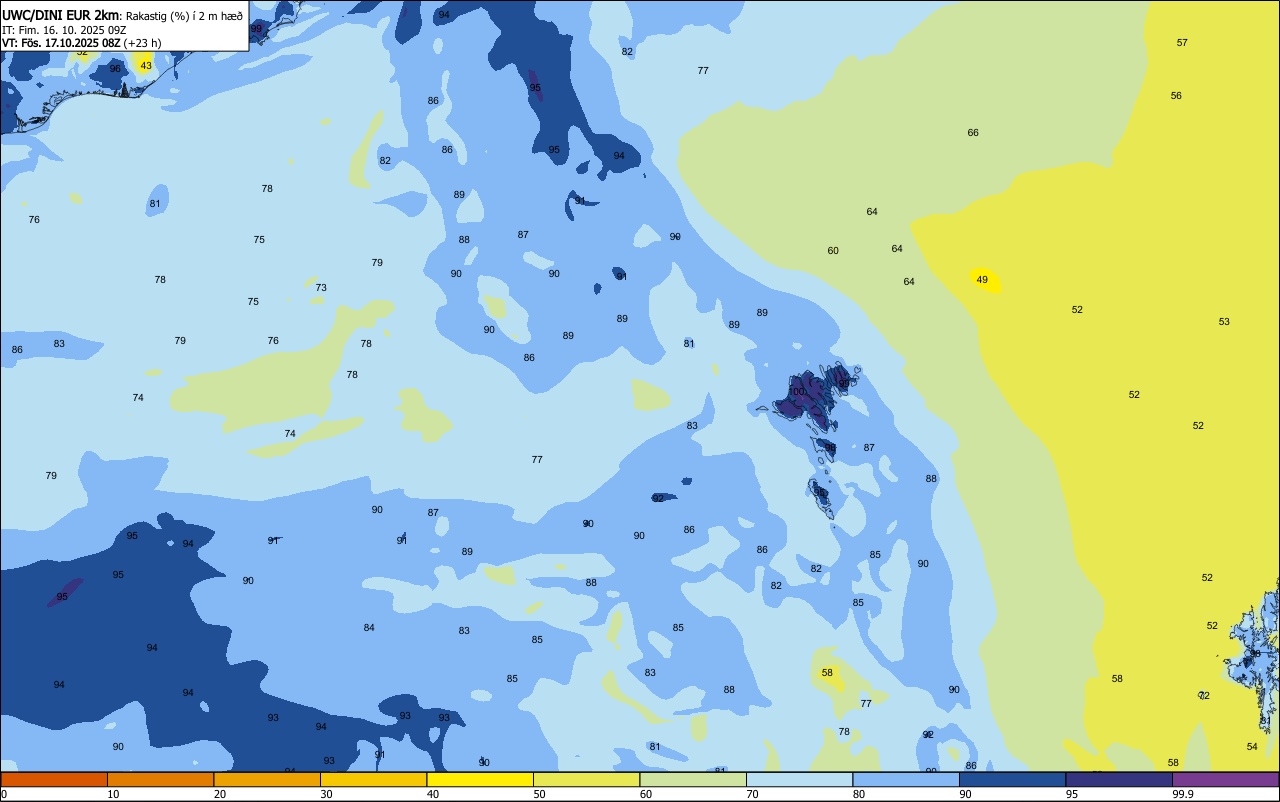Click the 50–60 pale yellow legend segment
This screenshot has width=1280, height=802.
click(586, 779)
